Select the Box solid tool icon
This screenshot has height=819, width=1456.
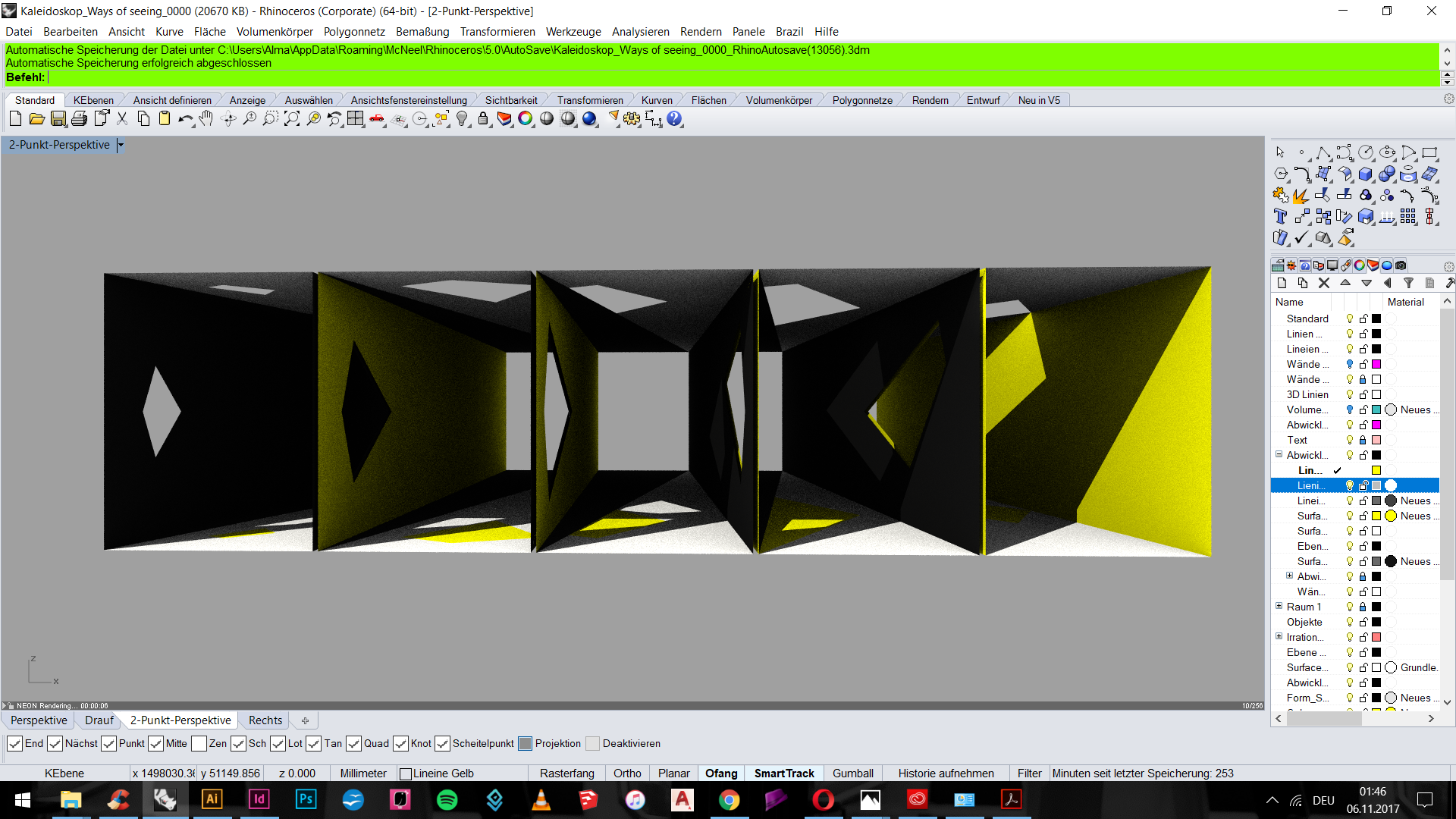[1366, 174]
